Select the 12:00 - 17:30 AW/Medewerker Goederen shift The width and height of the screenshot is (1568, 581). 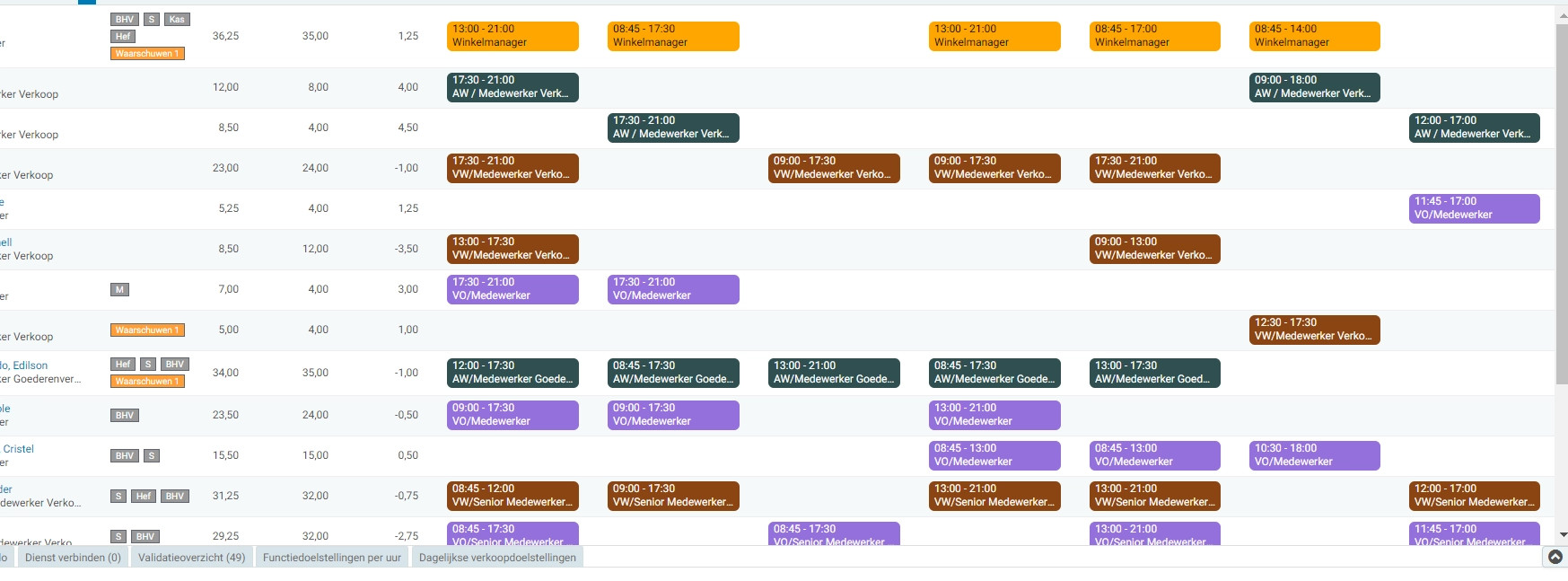coord(512,373)
